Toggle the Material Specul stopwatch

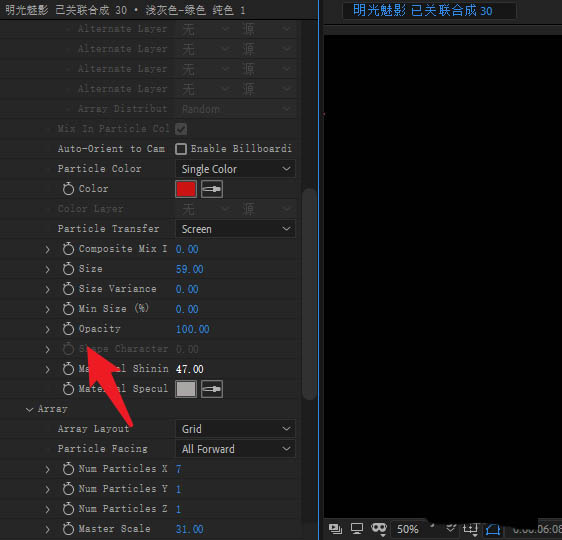tap(68, 389)
